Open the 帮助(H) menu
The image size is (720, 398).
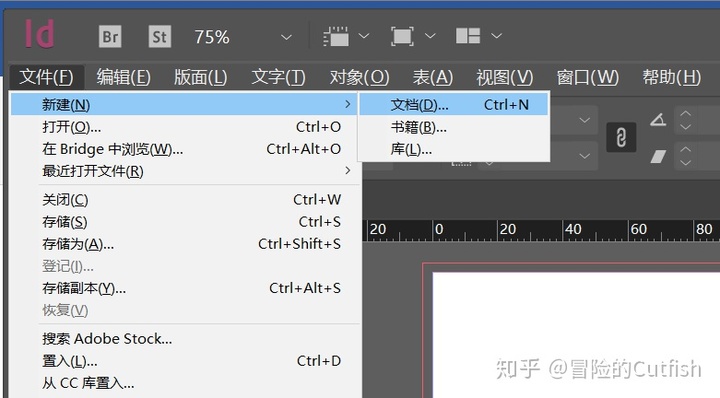click(x=671, y=77)
